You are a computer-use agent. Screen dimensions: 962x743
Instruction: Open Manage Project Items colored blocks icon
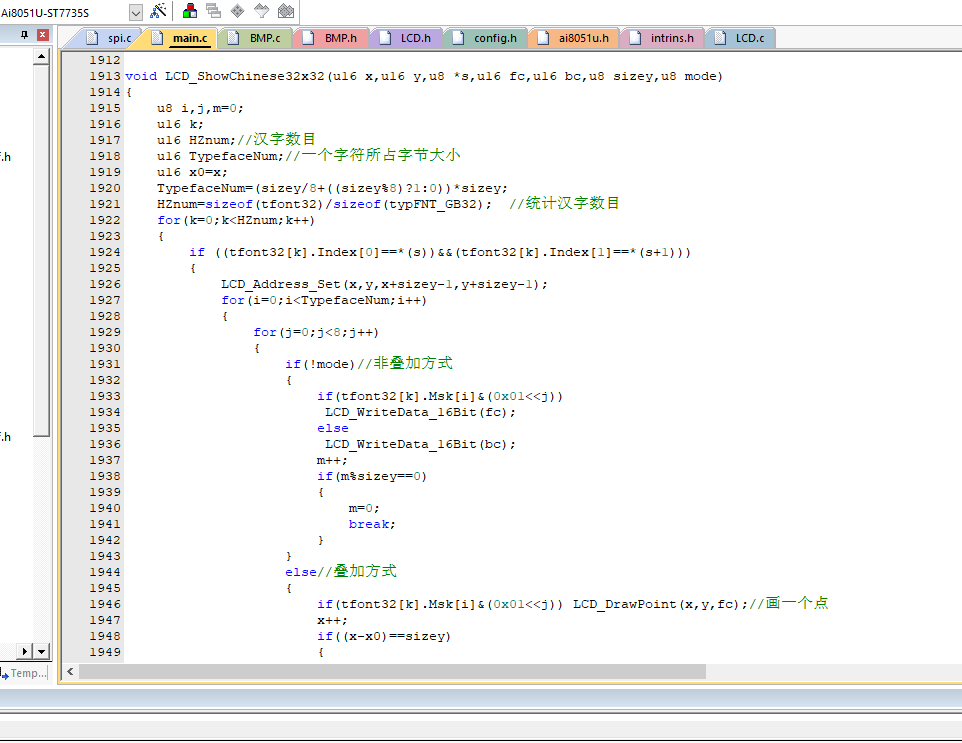[x=190, y=10]
